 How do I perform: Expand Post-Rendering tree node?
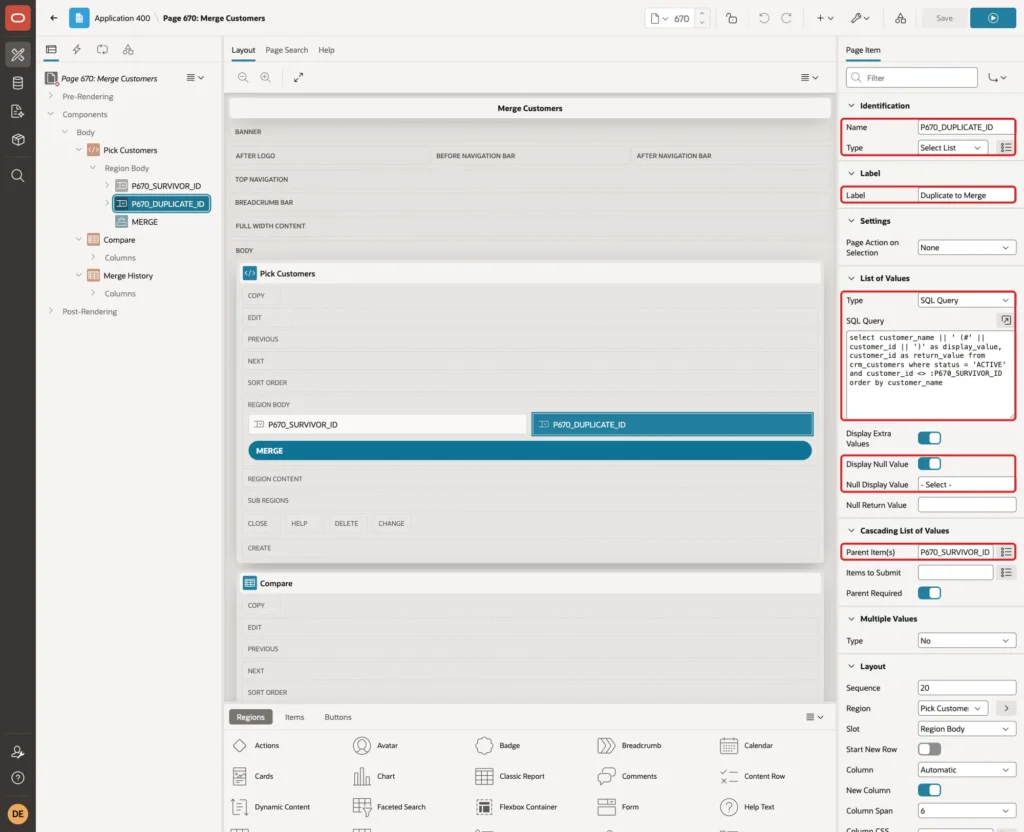click(51, 311)
